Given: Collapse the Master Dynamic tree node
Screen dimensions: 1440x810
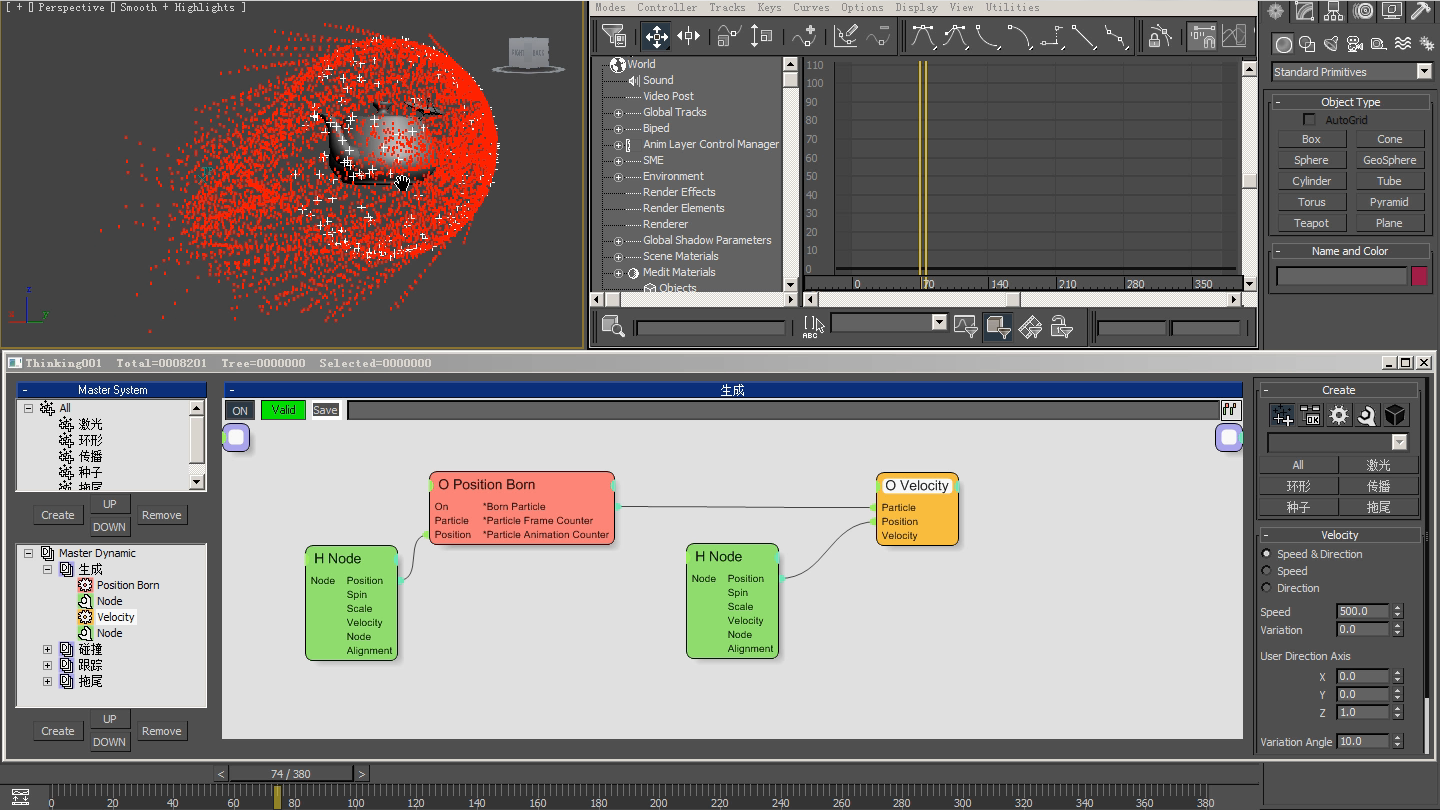Looking at the screenshot, I should (x=29, y=553).
